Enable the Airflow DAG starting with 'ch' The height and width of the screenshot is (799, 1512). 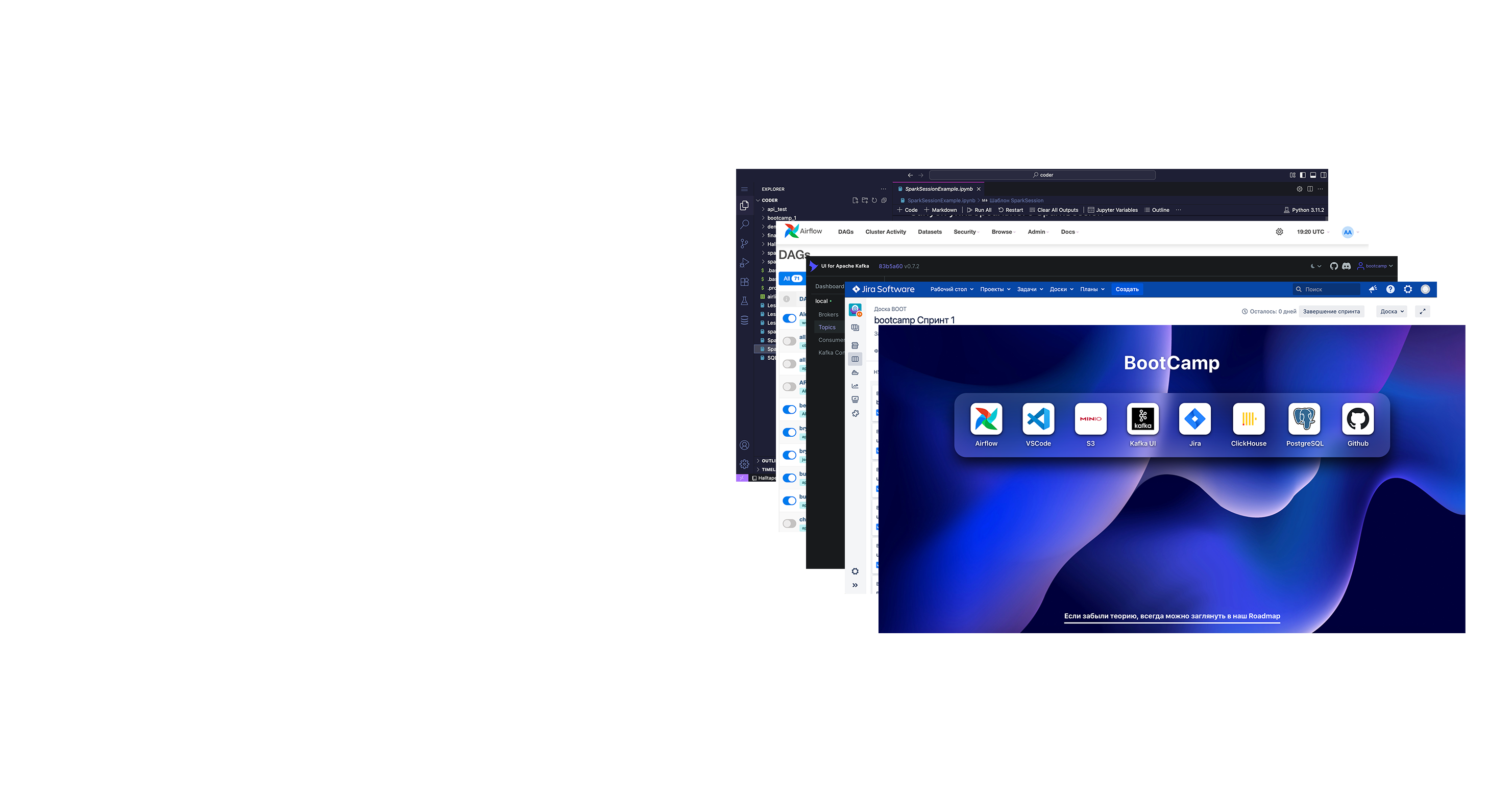pyautogui.click(x=790, y=523)
